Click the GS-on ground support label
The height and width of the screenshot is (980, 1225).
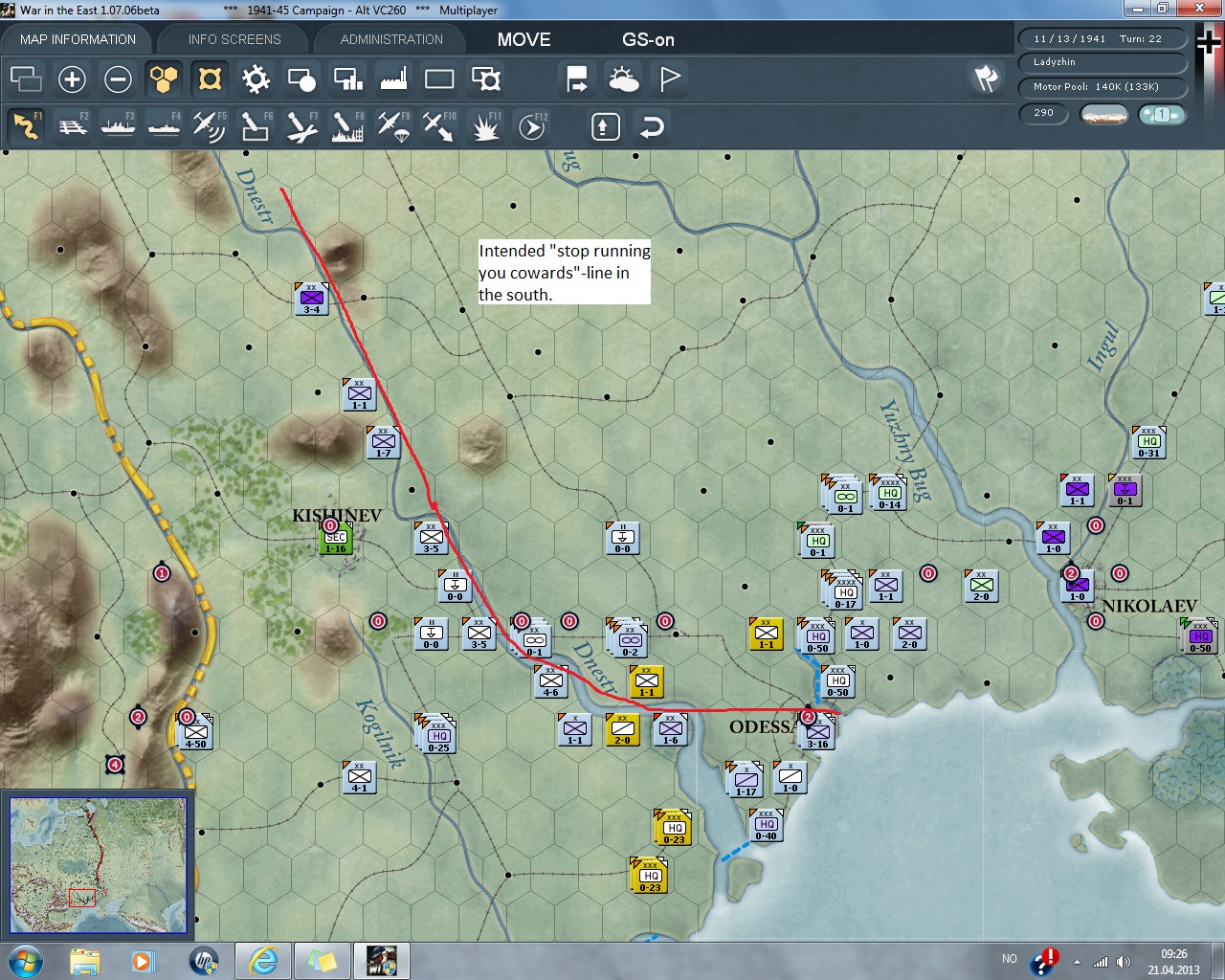pyautogui.click(x=648, y=39)
